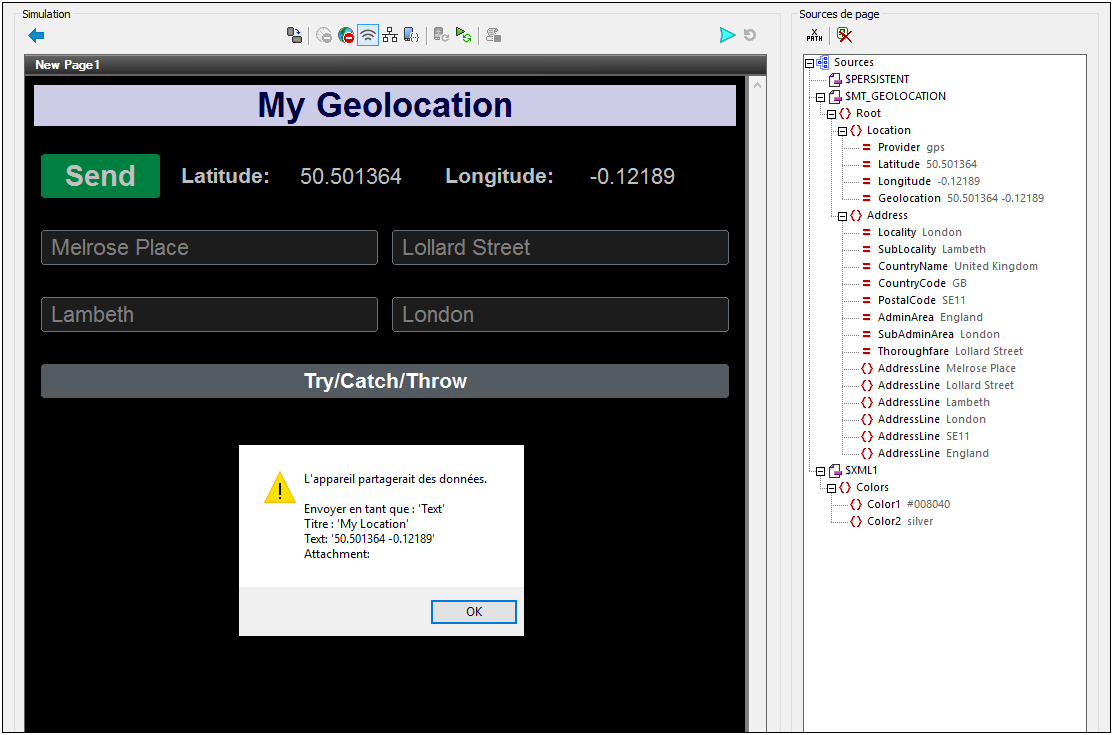This screenshot has width=1113, height=735.
Task: Click the green play run icon
Action: pyautogui.click(x=727, y=36)
